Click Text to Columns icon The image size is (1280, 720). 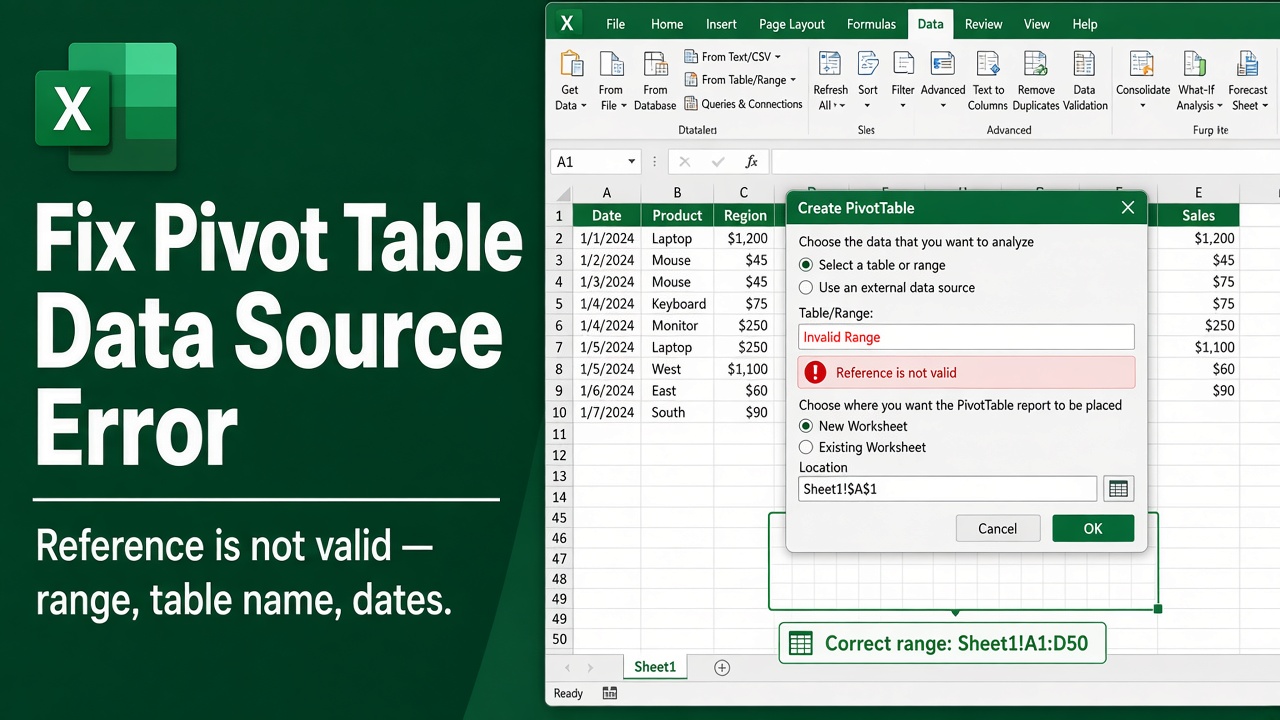[988, 64]
